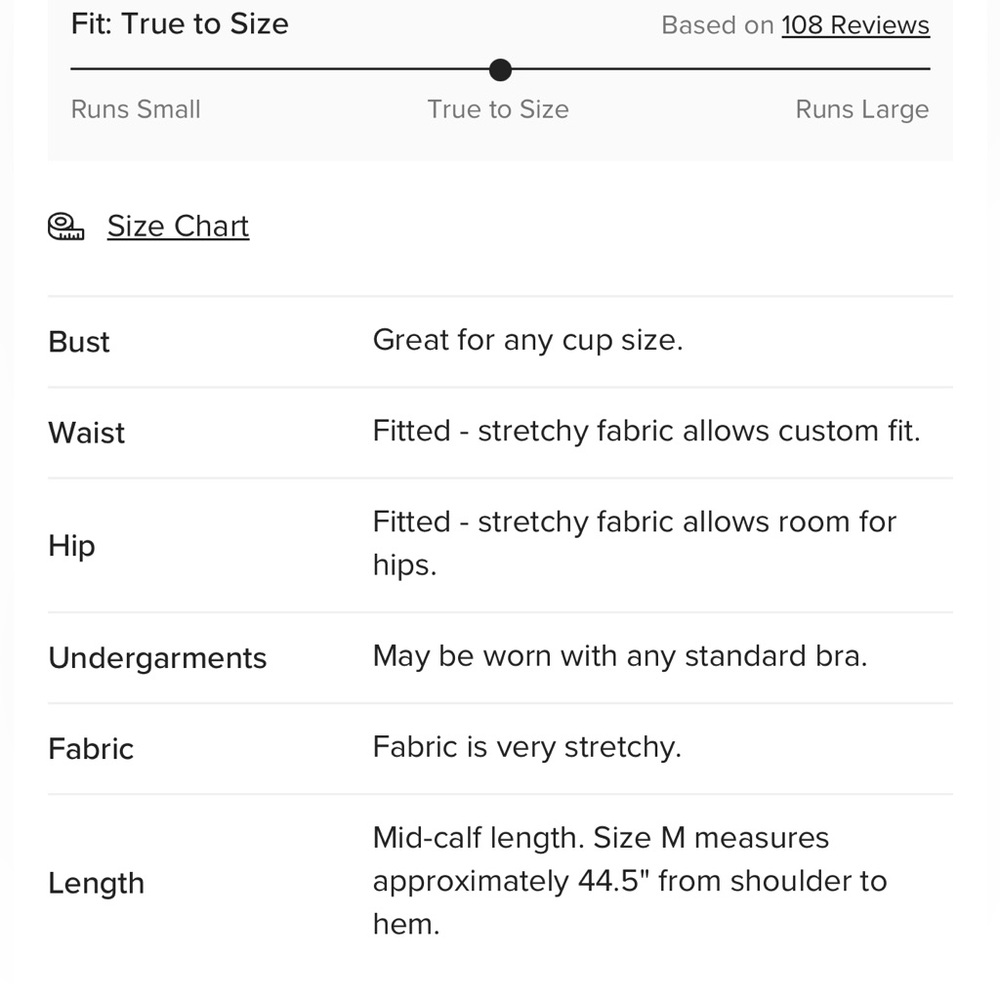Select the Bust row label
This screenshot has height=1000, width=1000.
(x=79, y=342)
